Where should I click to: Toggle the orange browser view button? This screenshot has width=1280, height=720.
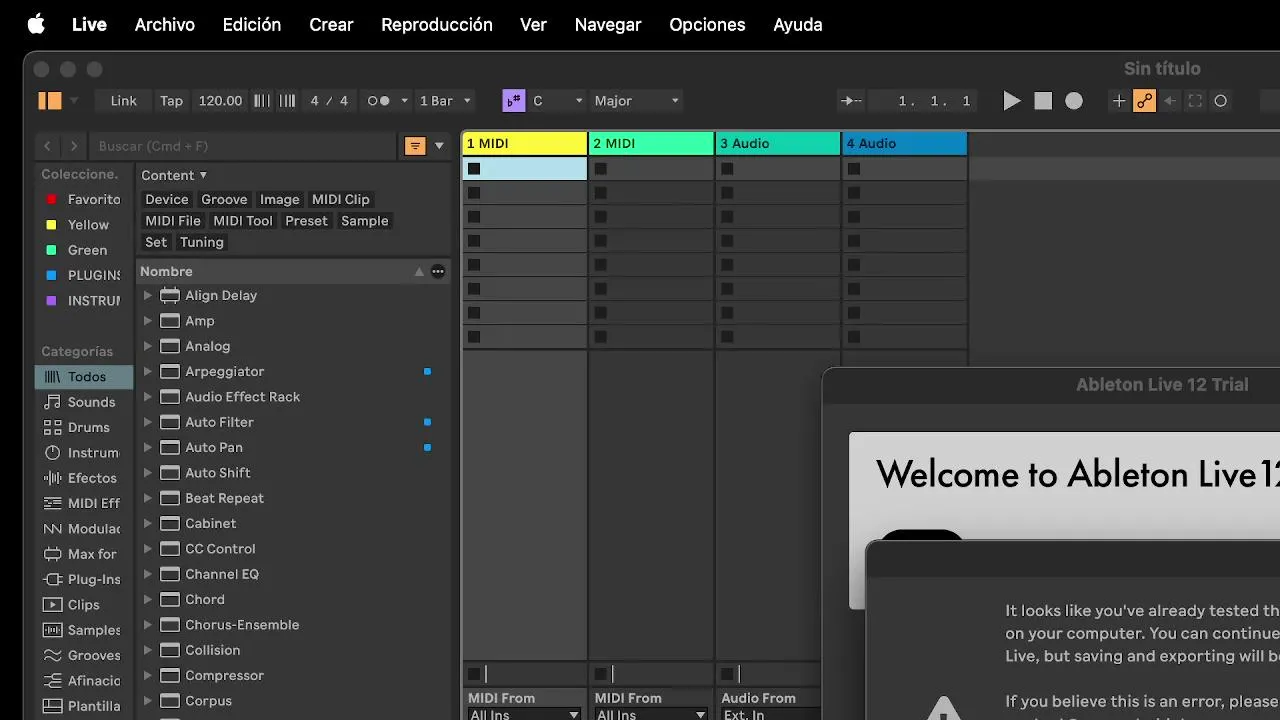pyautogui.click(x=50, y=101)
